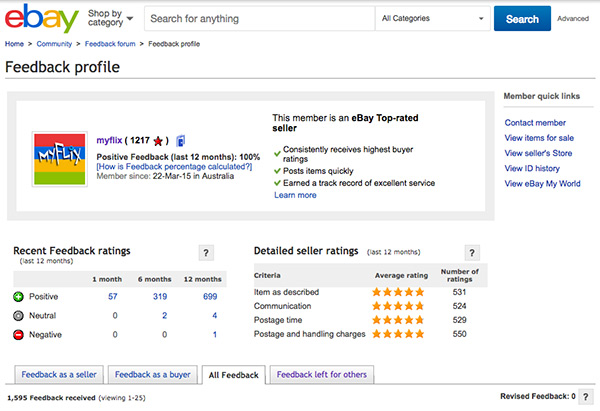Click the Feedback profile page heading
The height and width of the screenshot is (411, 600).
tap(62, 67)
